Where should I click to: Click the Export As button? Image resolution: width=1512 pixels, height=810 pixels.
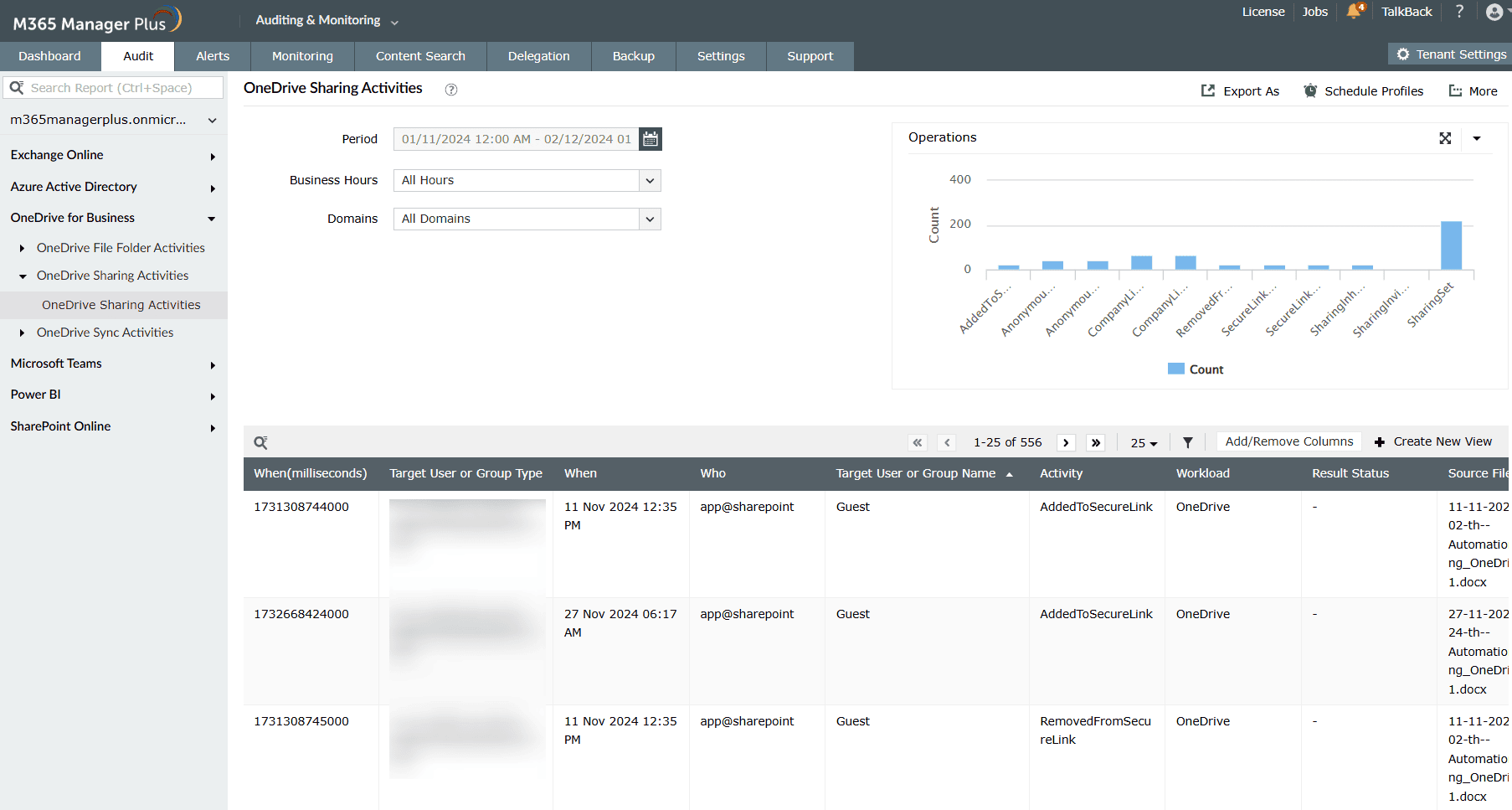pos(1240,91)
